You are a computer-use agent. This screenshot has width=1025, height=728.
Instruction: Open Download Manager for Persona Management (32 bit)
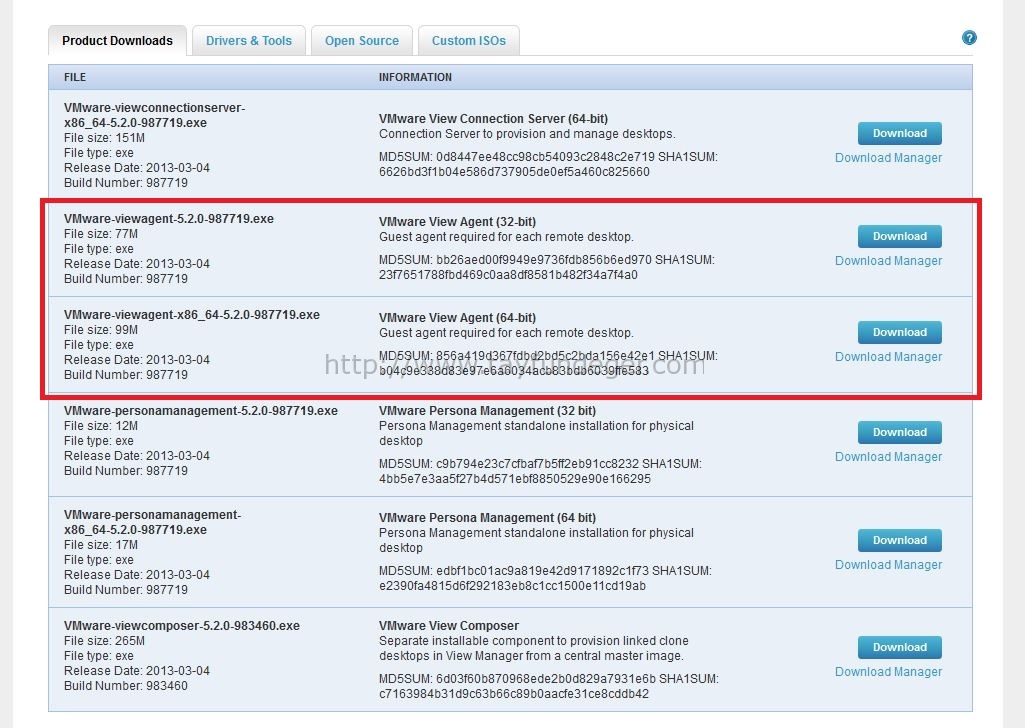point(888,457)
